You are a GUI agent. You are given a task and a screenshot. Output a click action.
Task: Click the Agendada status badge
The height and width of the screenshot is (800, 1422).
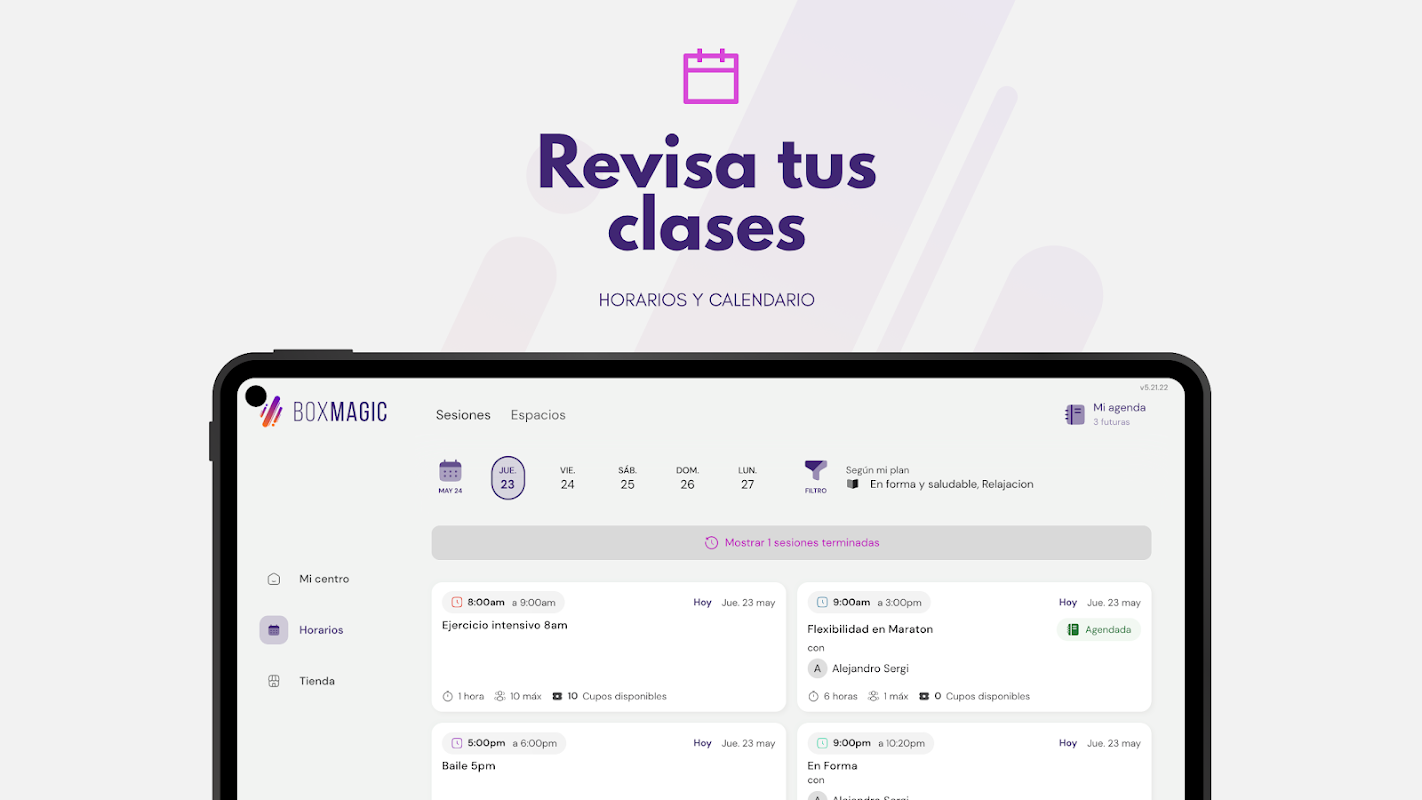pos(1098,630)
